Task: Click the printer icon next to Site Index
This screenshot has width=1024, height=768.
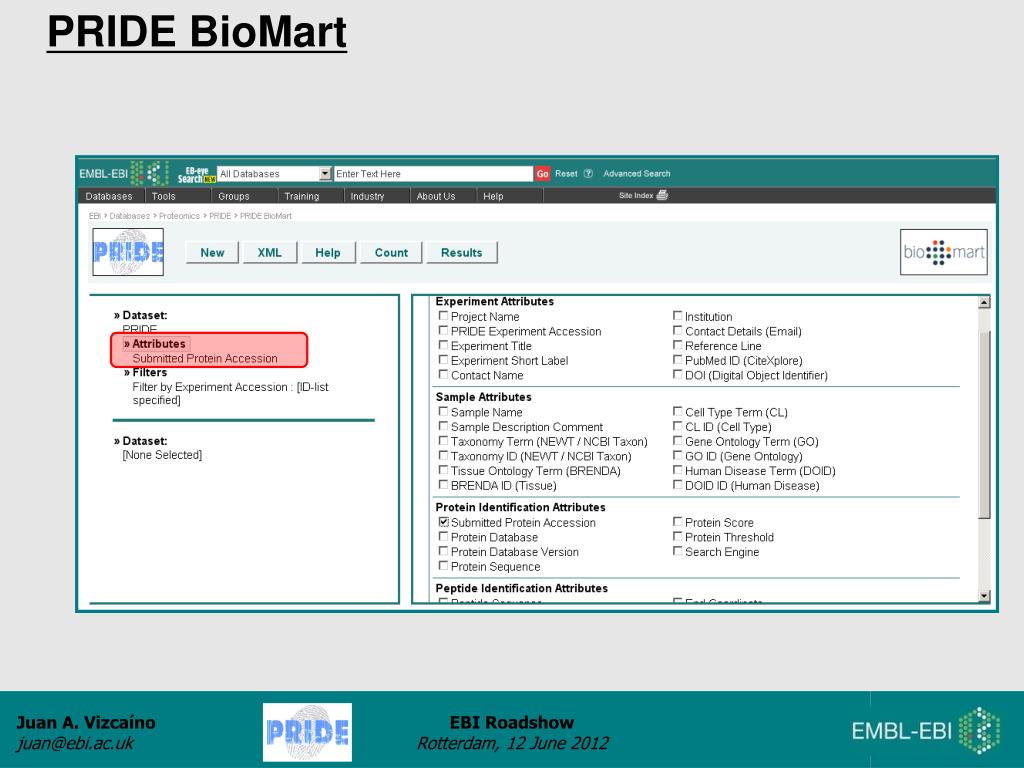Action: pos(662,195)
